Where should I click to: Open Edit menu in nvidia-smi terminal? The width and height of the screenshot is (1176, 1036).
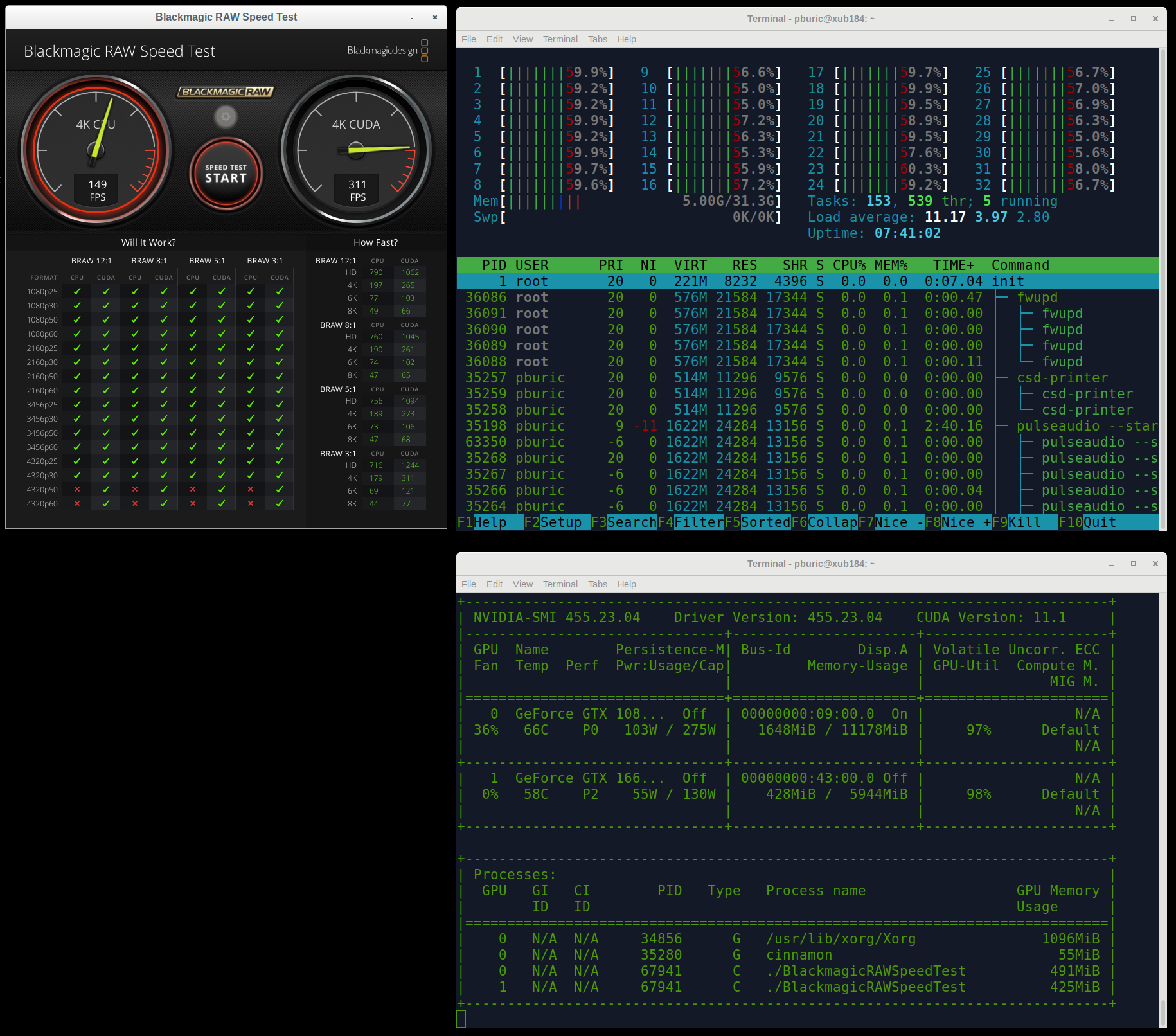click(494, 584)
